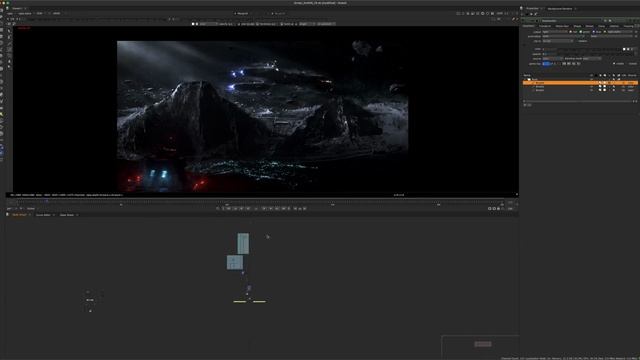
Task: Click the spline key number field
Action: (546, 64)
